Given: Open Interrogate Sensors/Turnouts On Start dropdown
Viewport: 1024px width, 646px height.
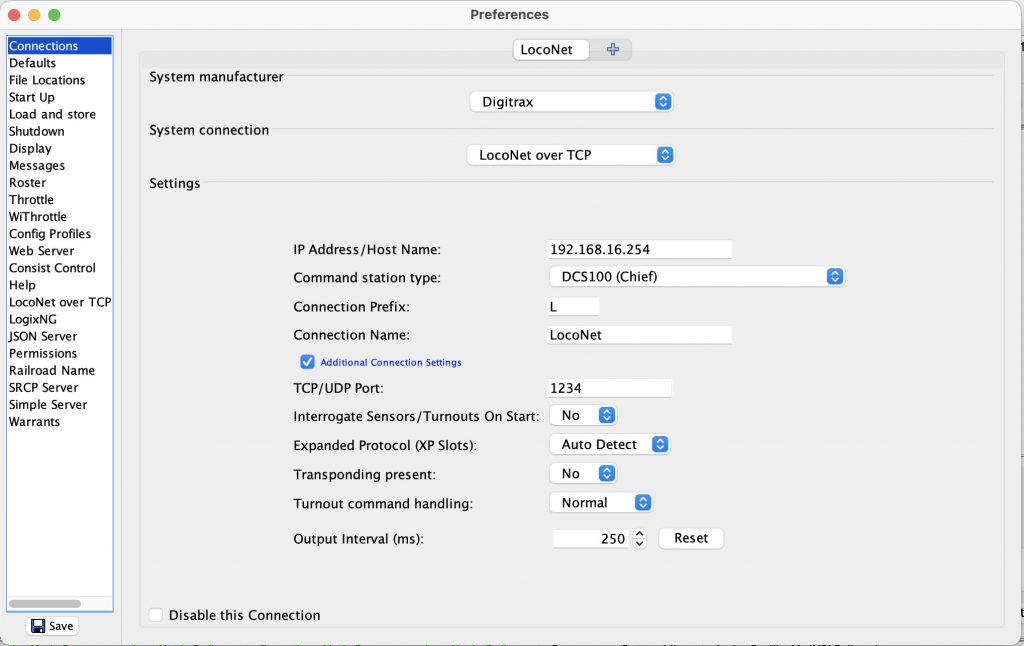Looking at the screenshot, I should [582, 415].
